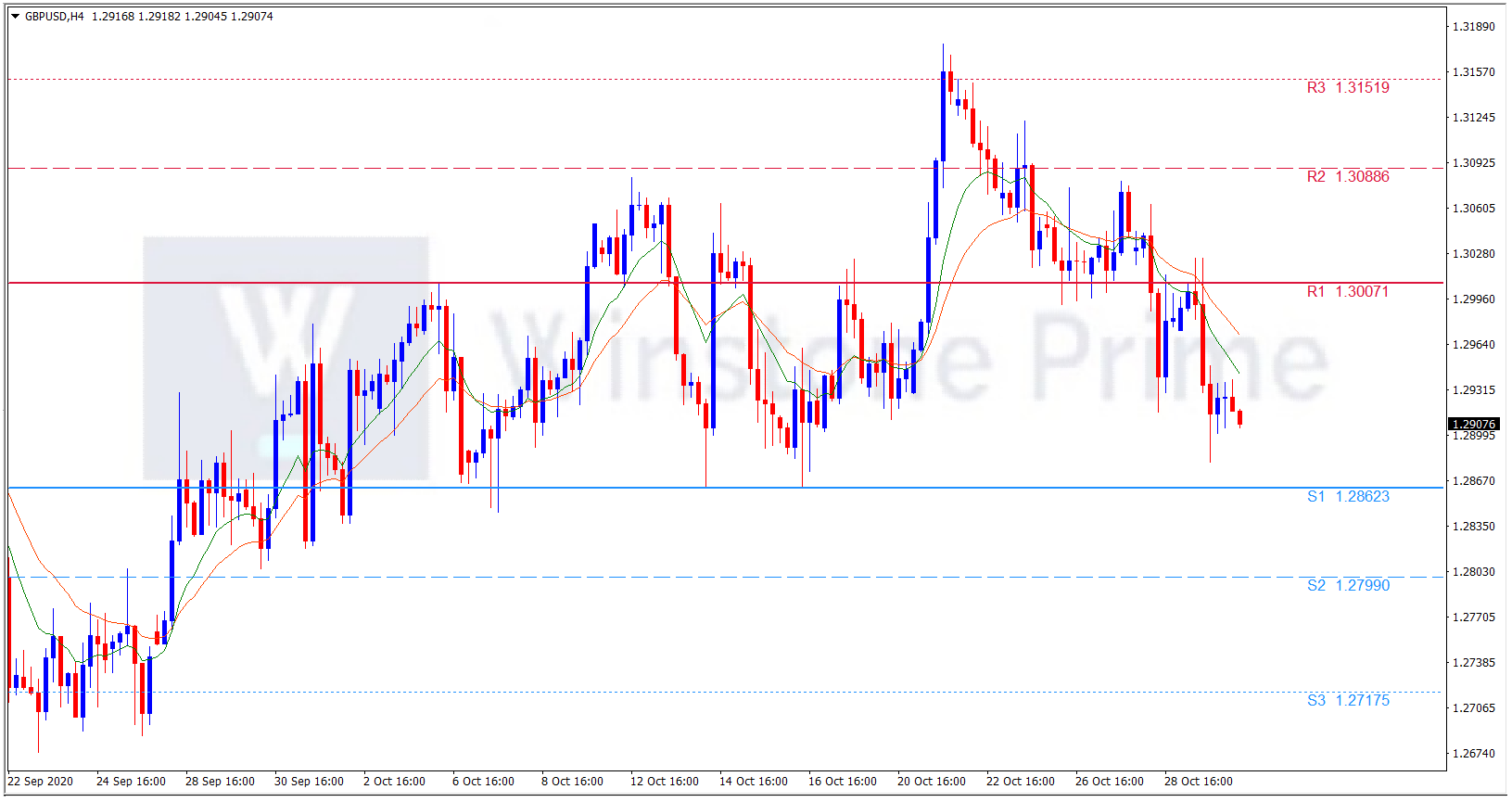The height and width of the screenshot is (802, 1512).
Task: Click the 22 Sep 2020 date label
Action: click(x=41, y=782)
